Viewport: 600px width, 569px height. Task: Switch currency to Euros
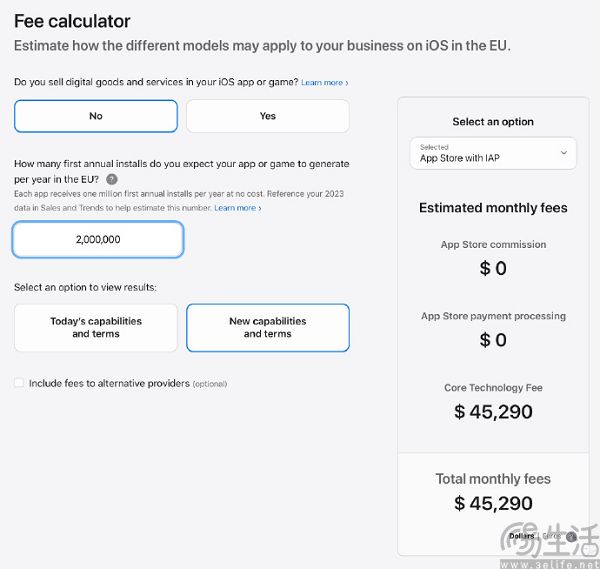pyautogui.click(x=552, y=536)
